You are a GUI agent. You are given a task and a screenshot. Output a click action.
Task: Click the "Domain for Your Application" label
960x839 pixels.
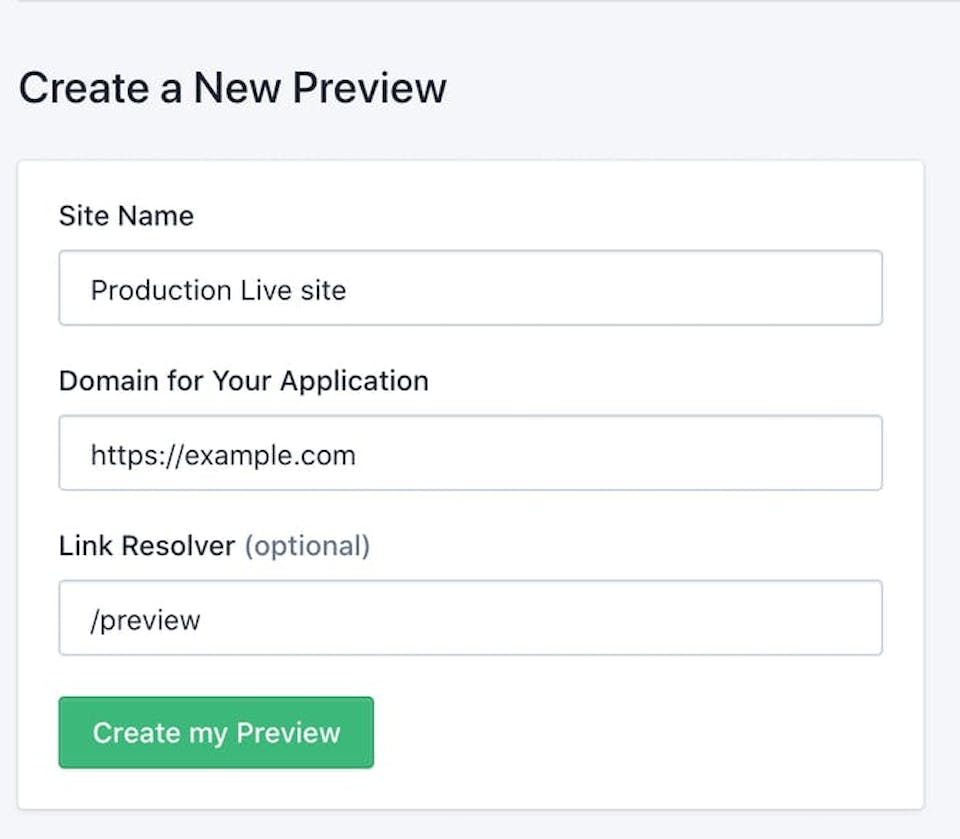pyautogui.click(x=244, y=381)
